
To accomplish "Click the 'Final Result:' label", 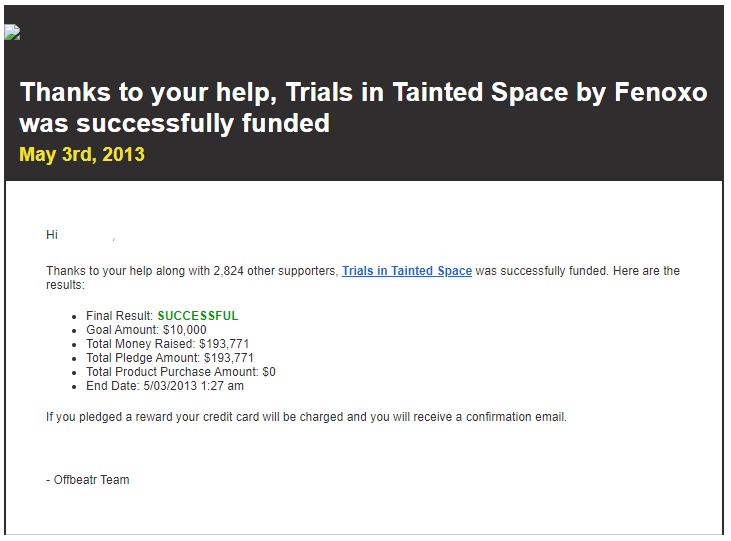I will click(x=119, y=316).
